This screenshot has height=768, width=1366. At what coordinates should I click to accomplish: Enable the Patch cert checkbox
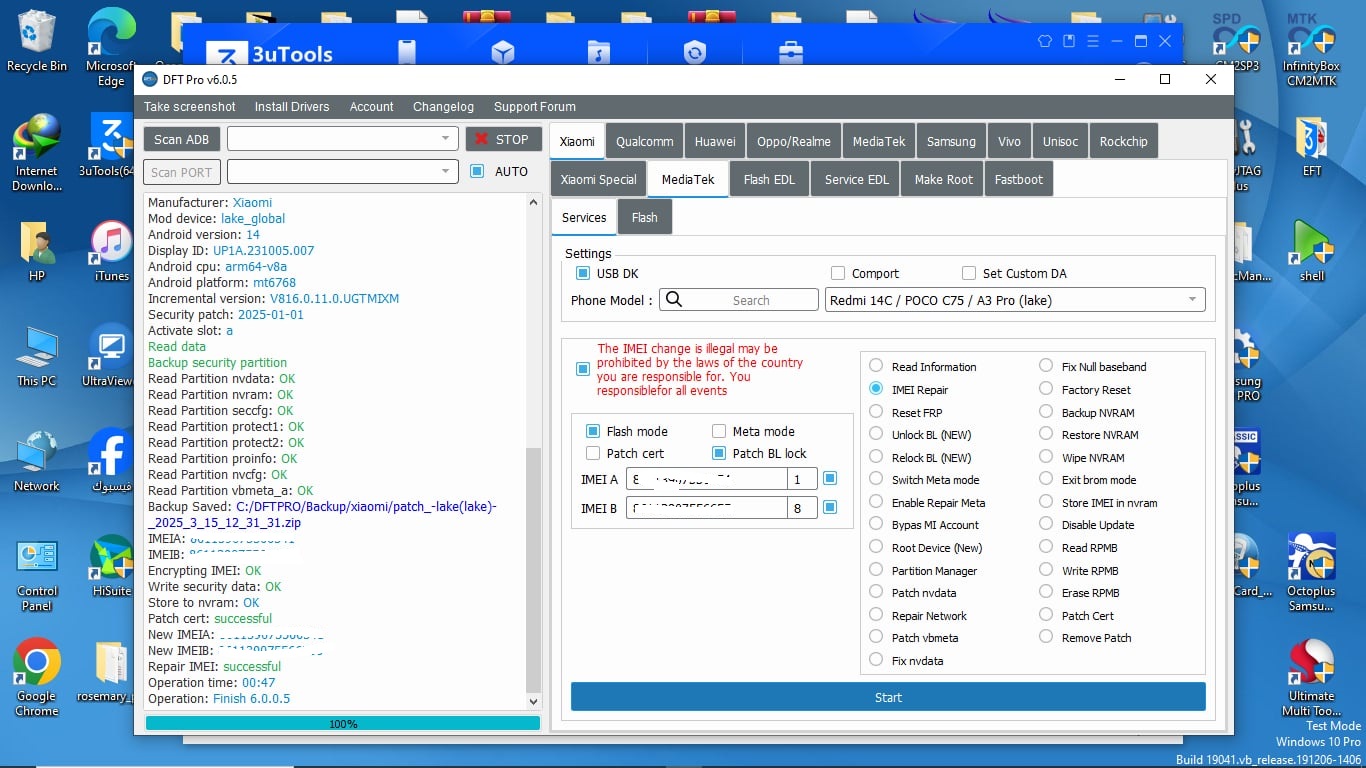[592, 453]
